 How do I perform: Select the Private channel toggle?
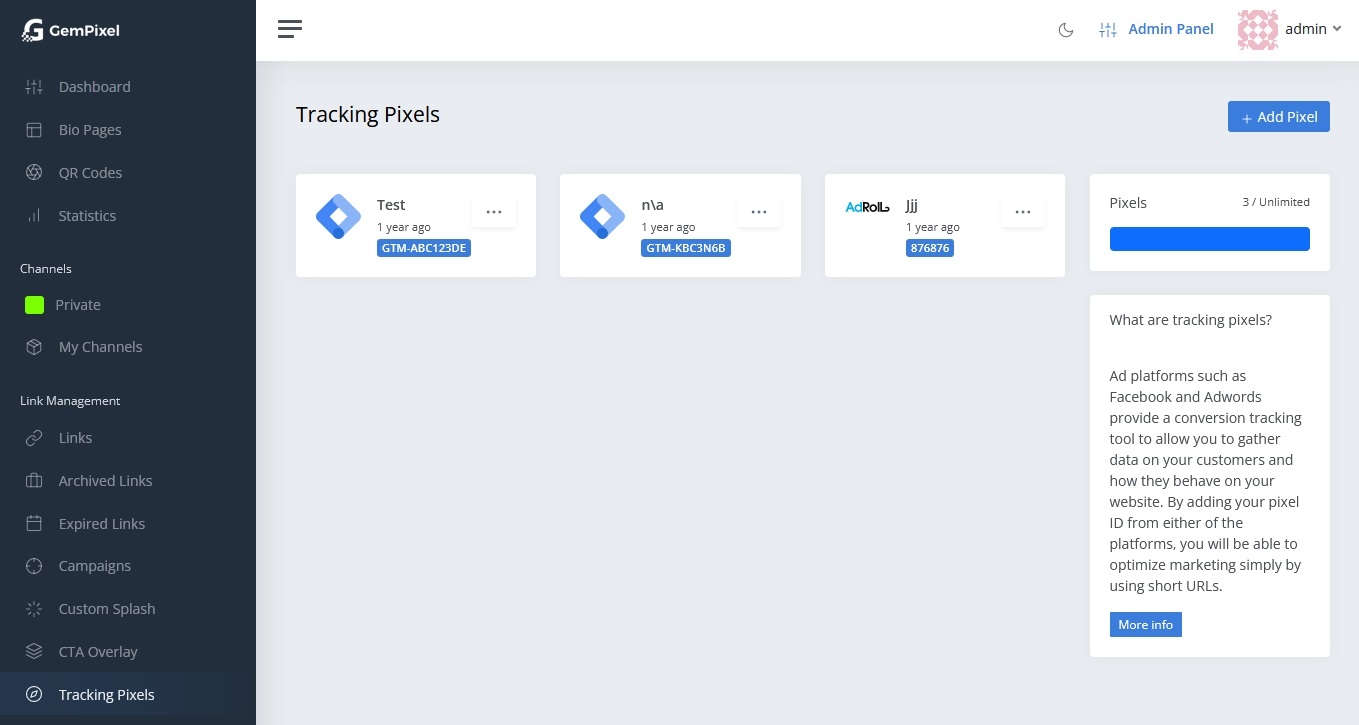click(34, 304)
